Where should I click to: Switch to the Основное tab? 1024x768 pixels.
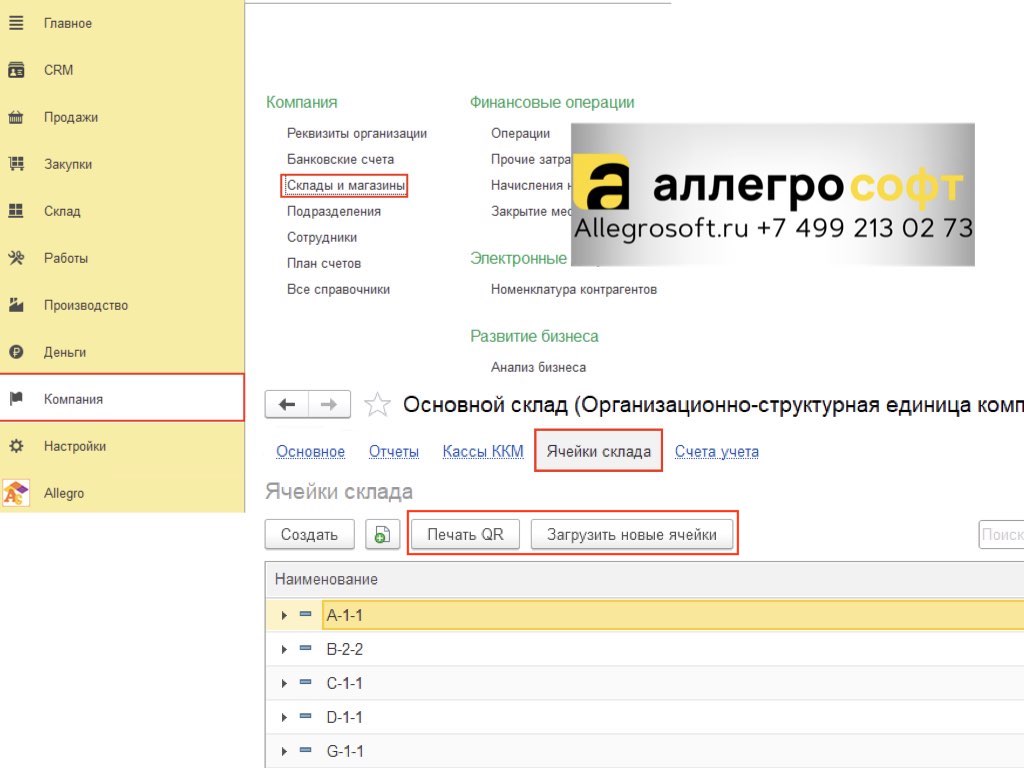(310, 451)
